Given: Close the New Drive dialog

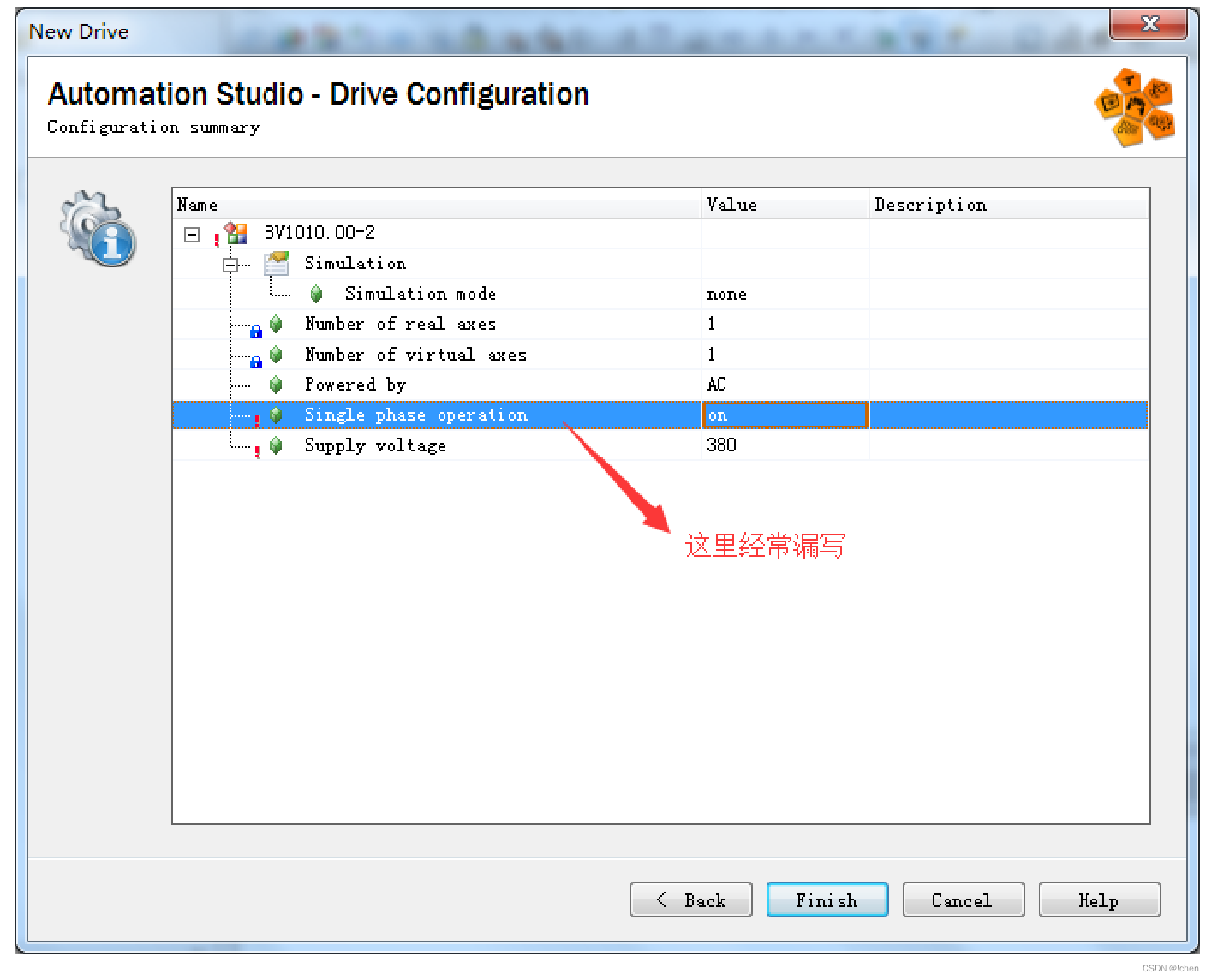Looking at the screenshot, I should (1149, 24).
